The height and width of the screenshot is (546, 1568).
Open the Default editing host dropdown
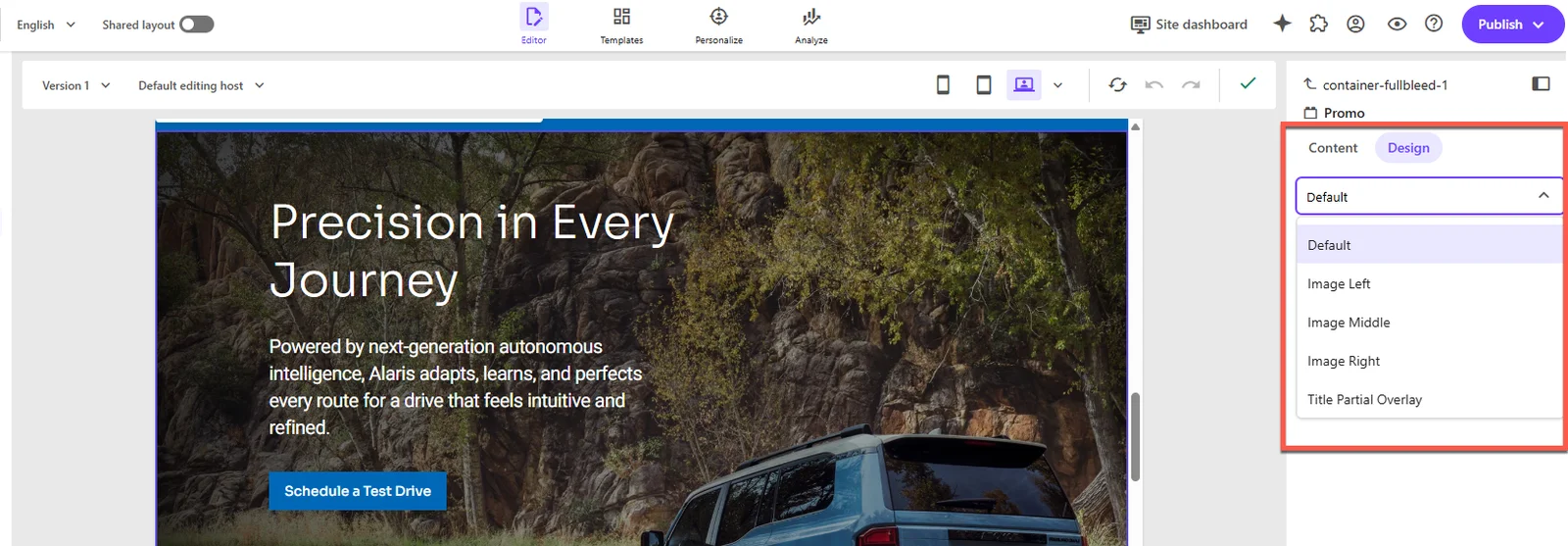201,85
